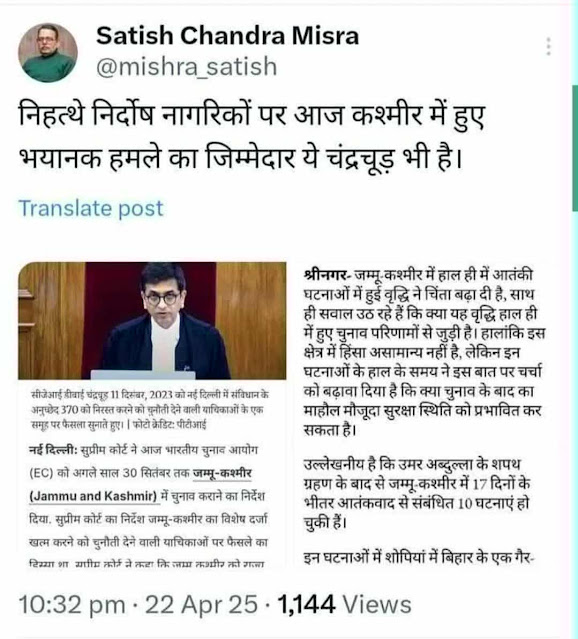Open the @mishra_satish handle

[x=187, y=67]
